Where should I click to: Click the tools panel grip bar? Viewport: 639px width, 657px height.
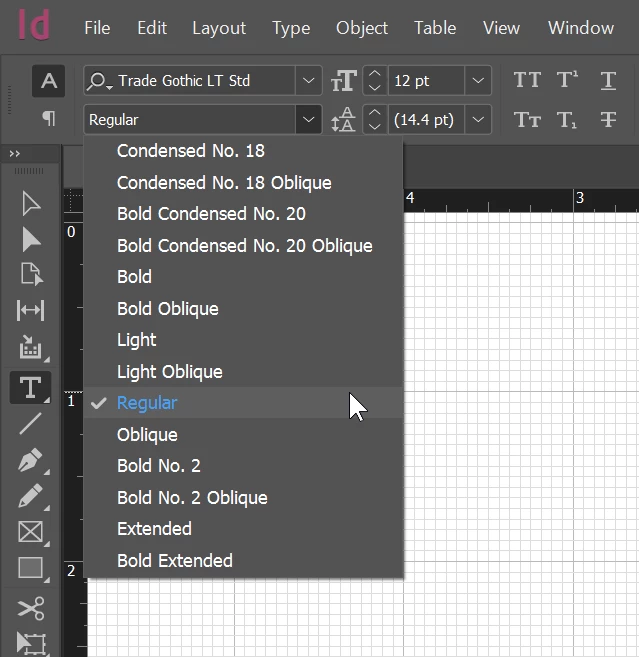pyautogui.click(x=29, y=171)
